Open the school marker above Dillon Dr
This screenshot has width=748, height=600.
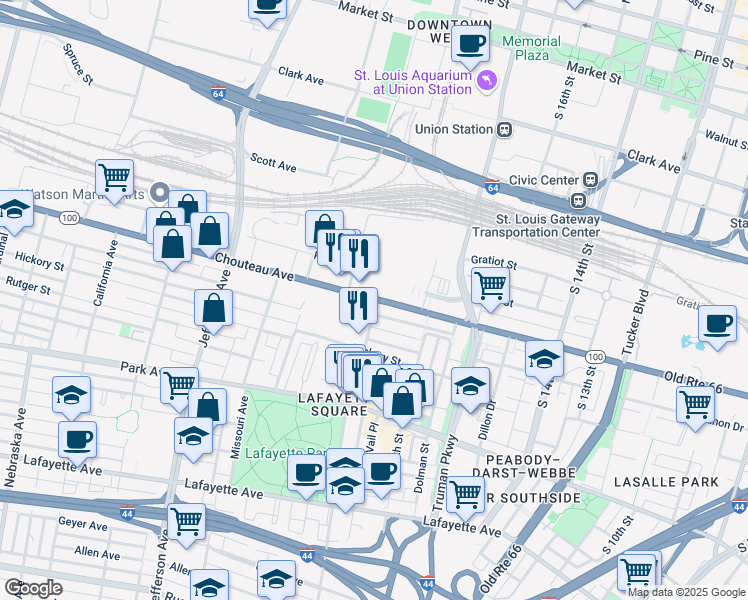coord(470,387)
